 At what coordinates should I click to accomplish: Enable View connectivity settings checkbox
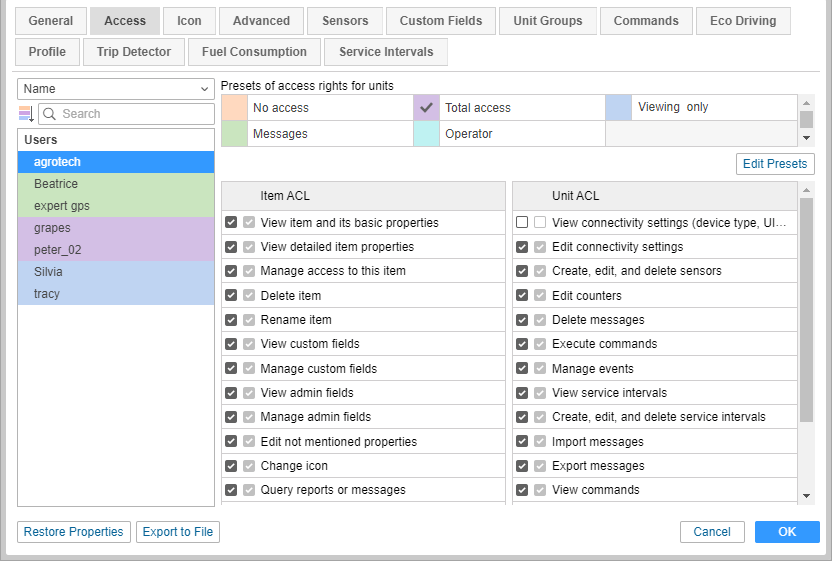[x=522, y=223]
